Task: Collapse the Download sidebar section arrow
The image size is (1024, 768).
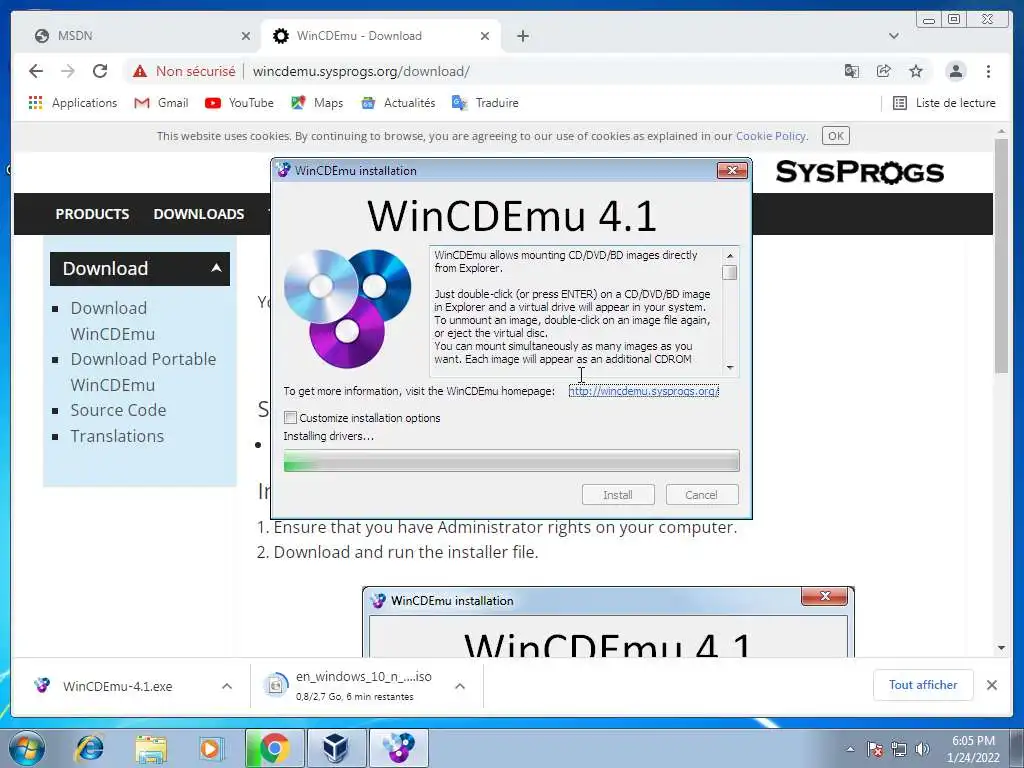Action: click(216, 268)
